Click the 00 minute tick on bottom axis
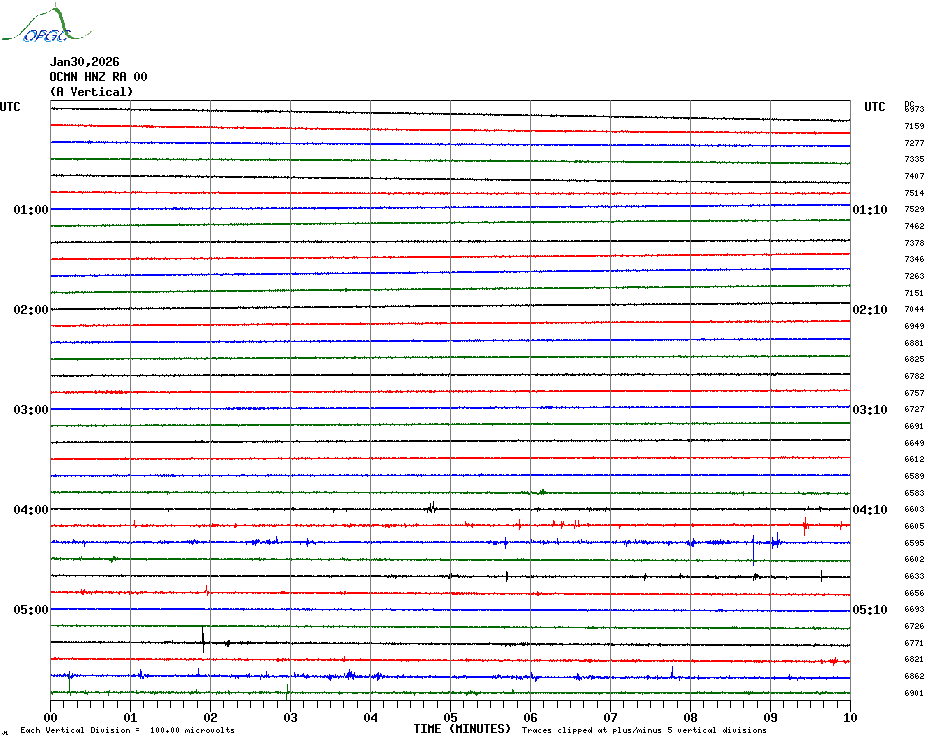The image size is (930, 744). (x=51, y=717)
